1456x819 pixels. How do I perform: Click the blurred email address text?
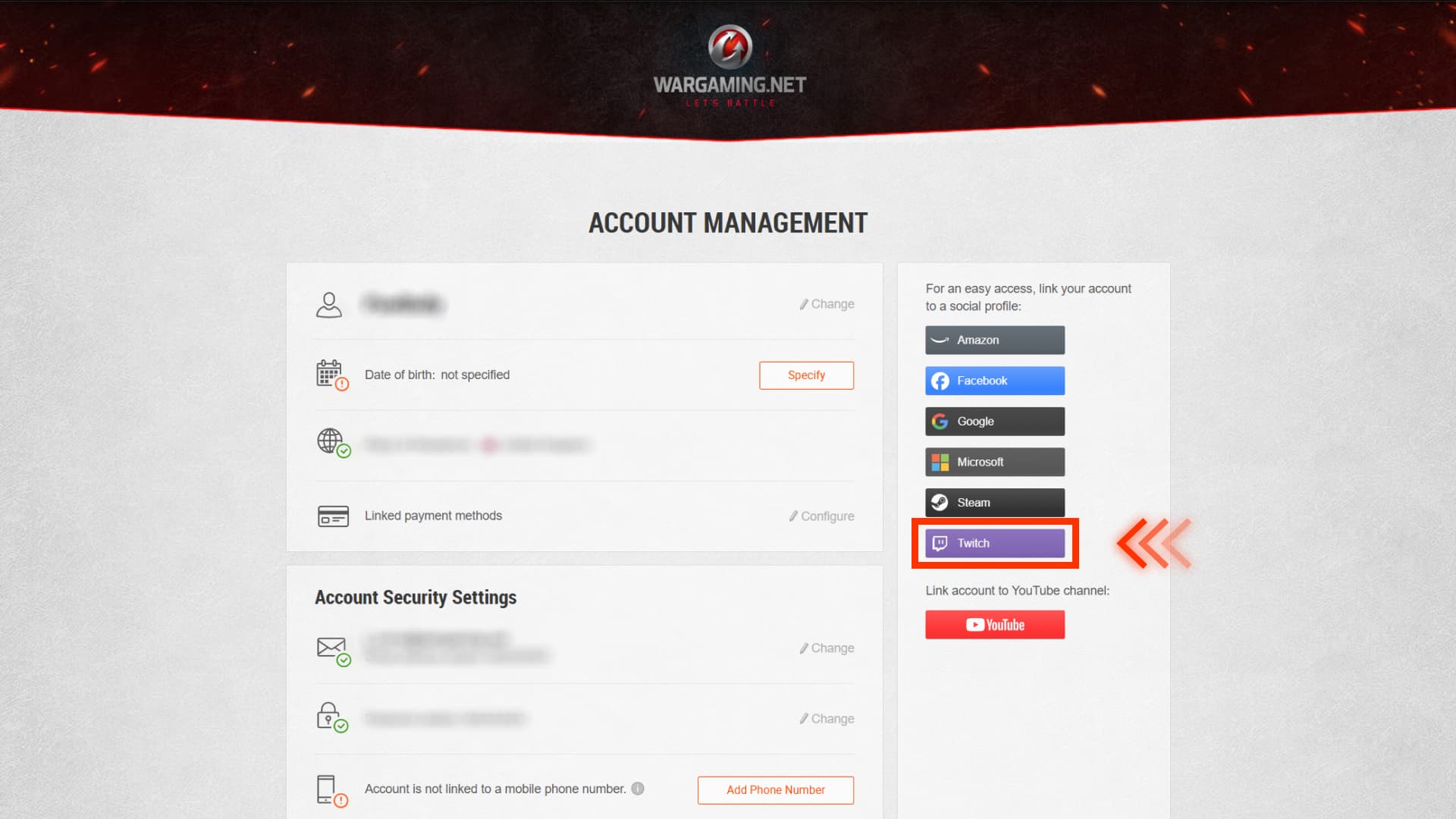(x=457, y=648)
